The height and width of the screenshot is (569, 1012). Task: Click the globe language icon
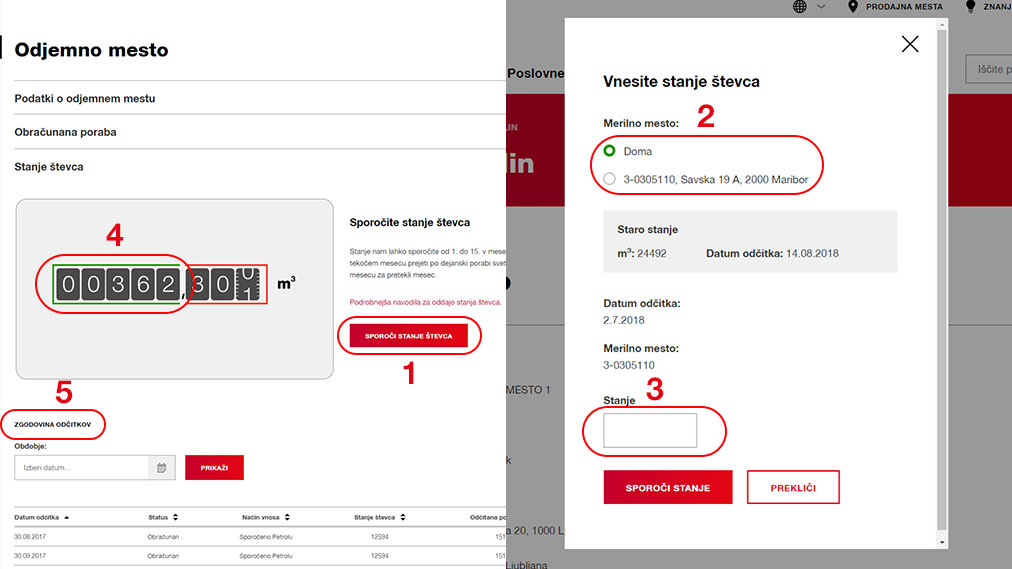tap(800, 7)
